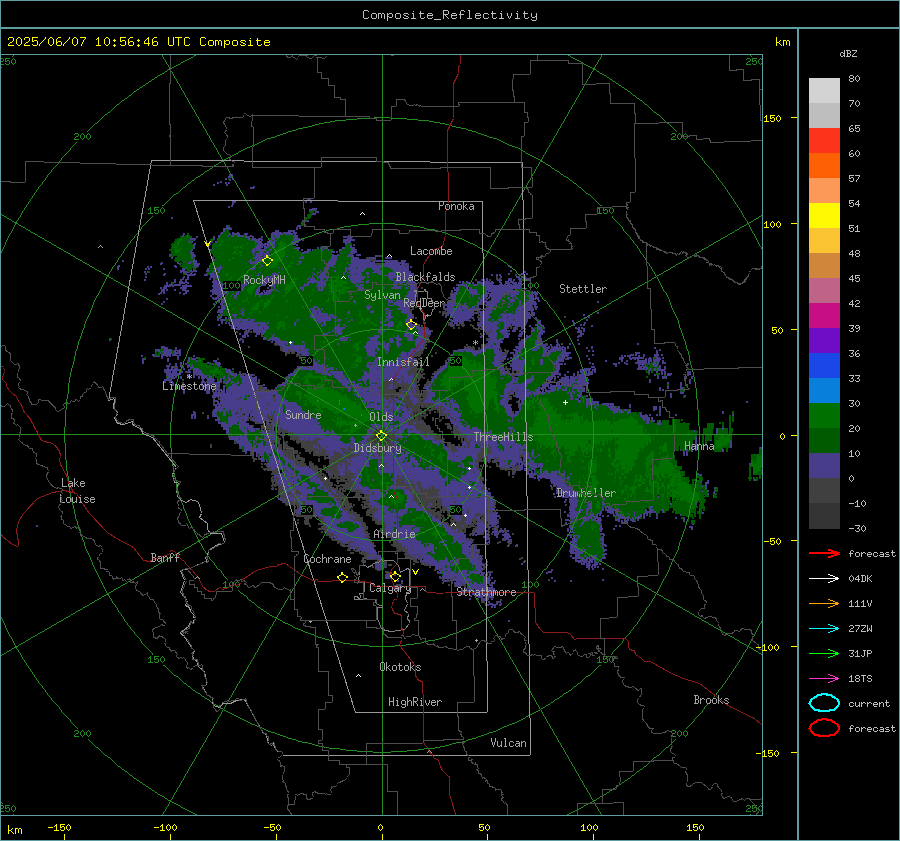Select the 65 dBZ red color swatch

824,140
